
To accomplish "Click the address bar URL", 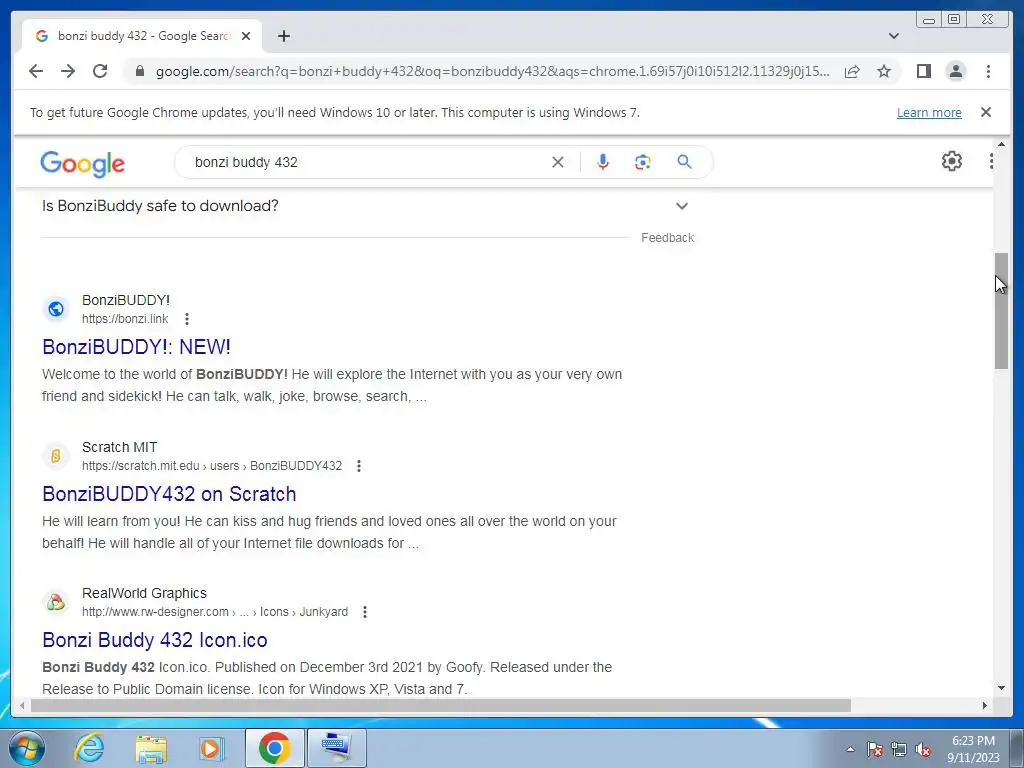I will (493, 71).
